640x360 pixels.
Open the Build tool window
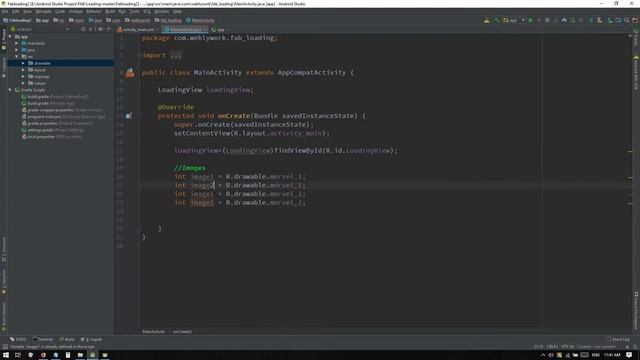[67, 339]
